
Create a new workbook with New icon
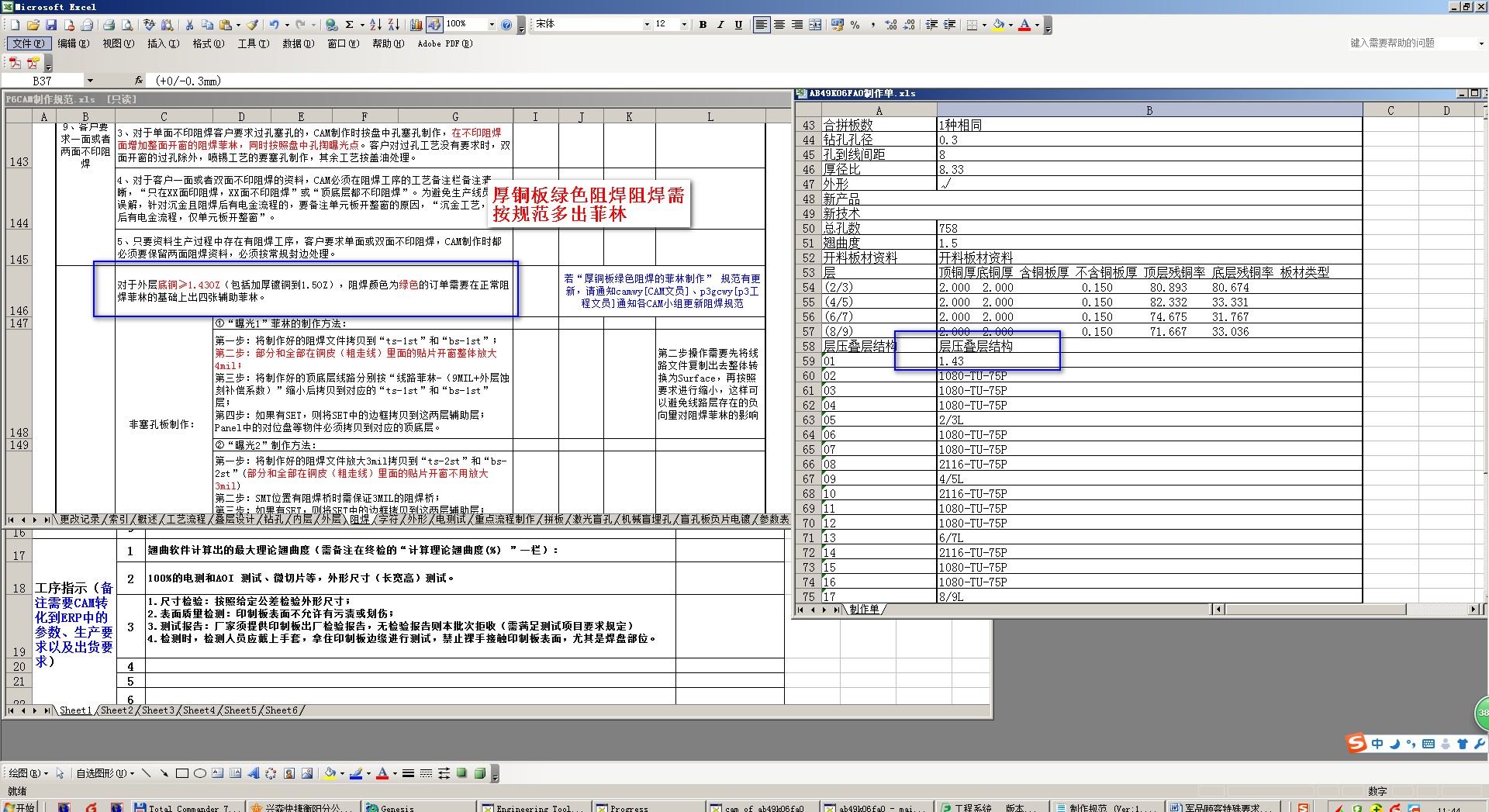click(16, 25)
